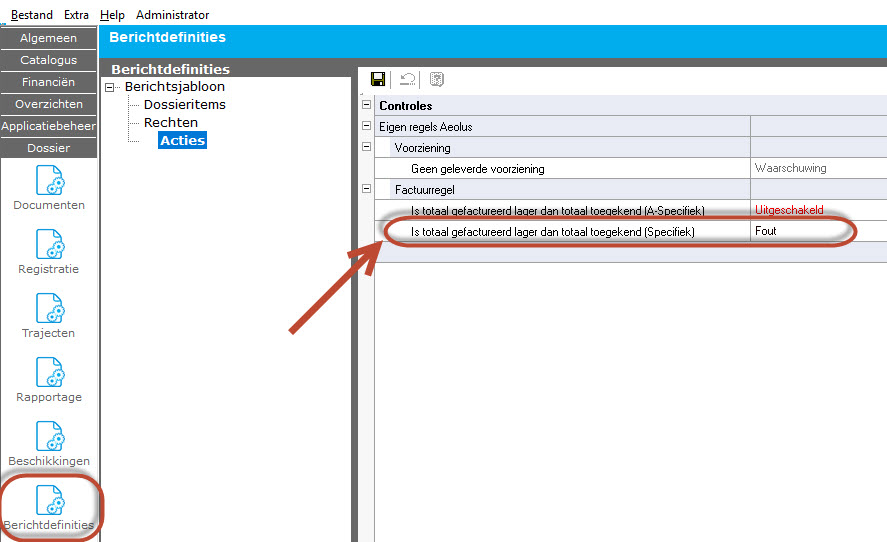Click the Fout value for Specifiek rule

(x=766, y=231)
